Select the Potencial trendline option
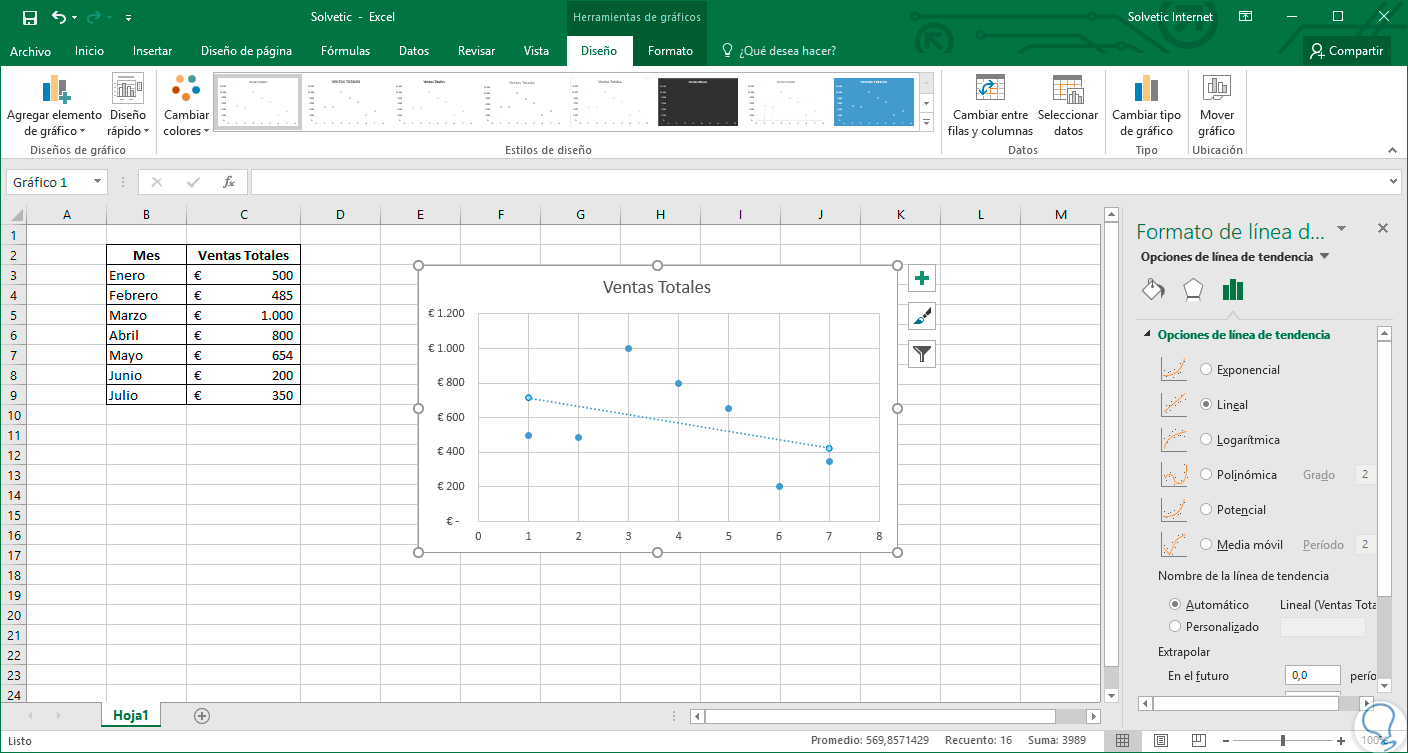The width and height of the screenshot is (1408, 753). coord(1206,509)
